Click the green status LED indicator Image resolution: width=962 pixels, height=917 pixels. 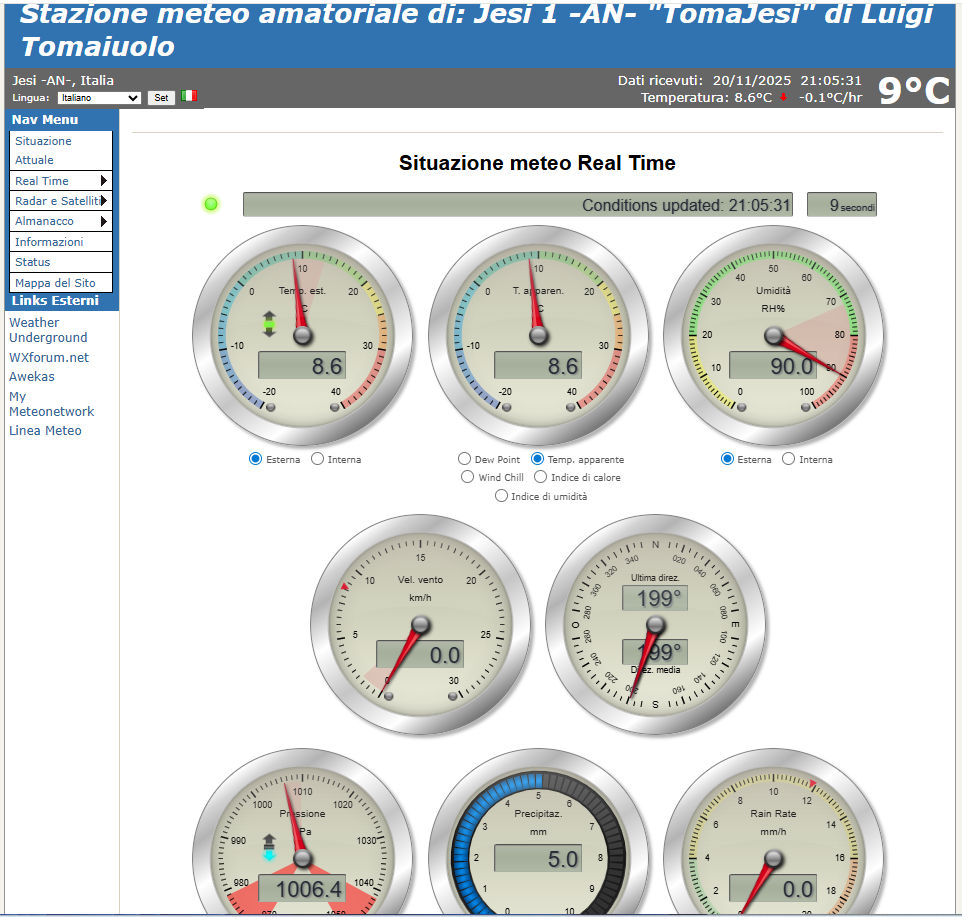(211, 205)
